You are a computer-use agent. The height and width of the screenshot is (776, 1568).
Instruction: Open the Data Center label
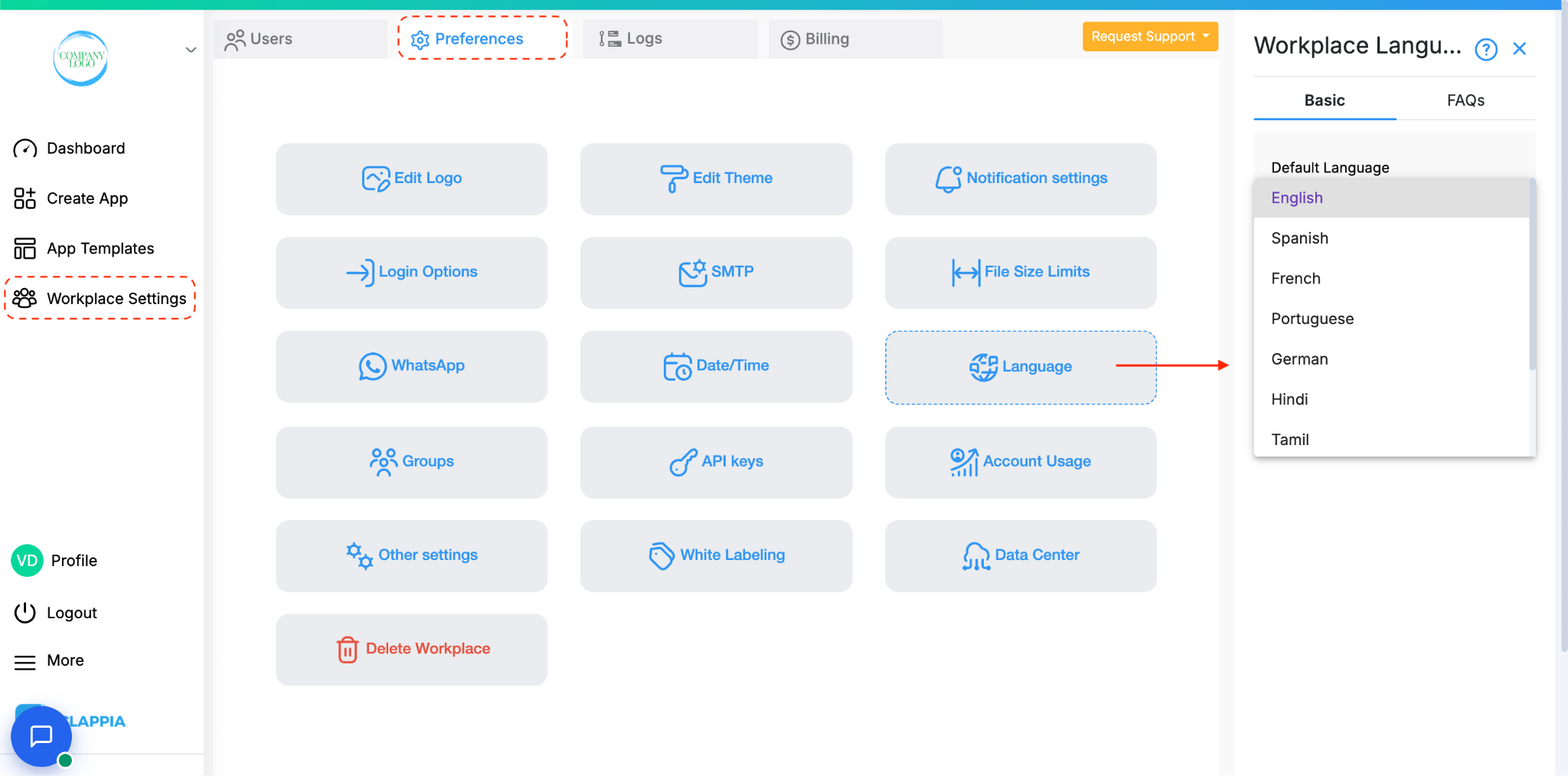[1037, 555]
